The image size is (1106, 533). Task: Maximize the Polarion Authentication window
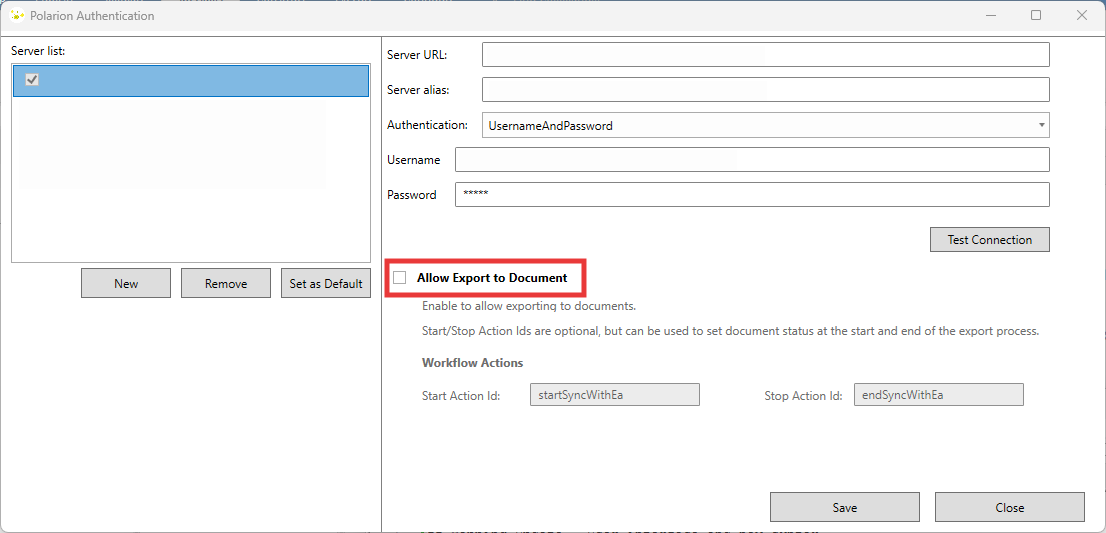[x=1035, y=15]
